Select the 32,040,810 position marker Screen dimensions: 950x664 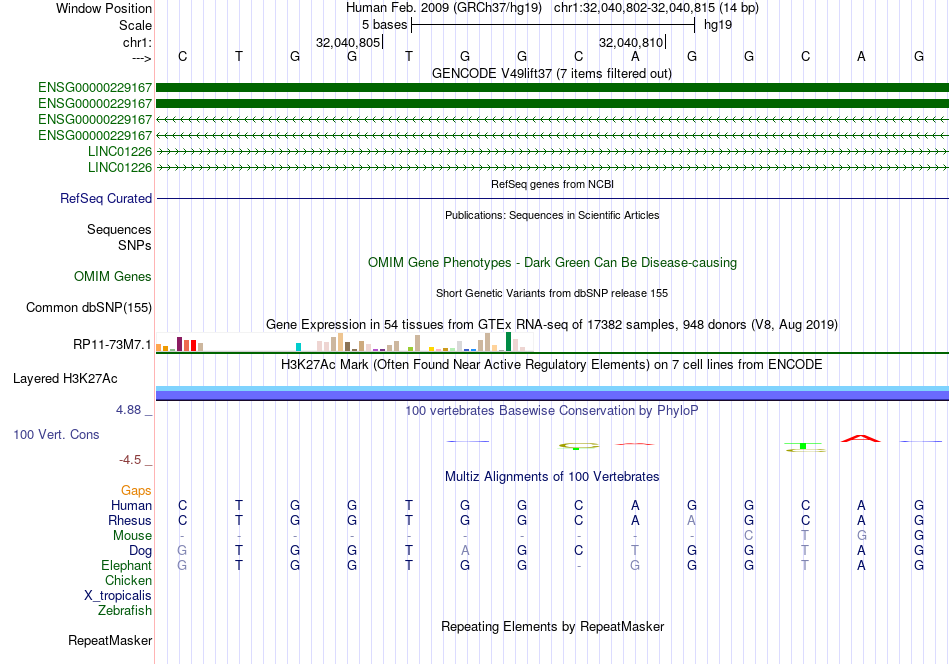pyautogui.click(x=631, y=42)
